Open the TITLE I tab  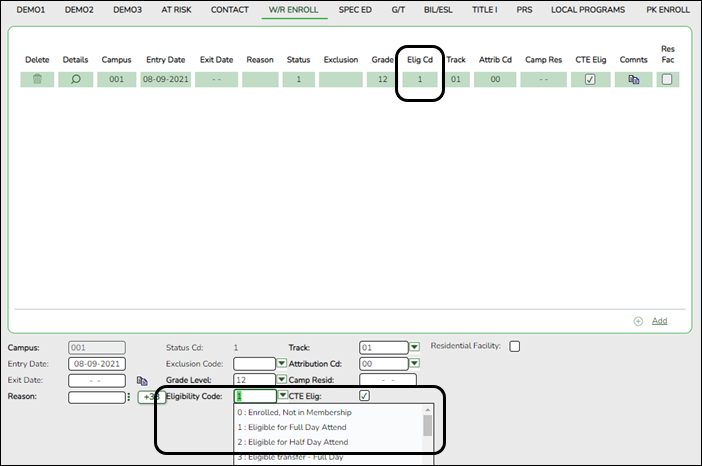tap(484, 10)
